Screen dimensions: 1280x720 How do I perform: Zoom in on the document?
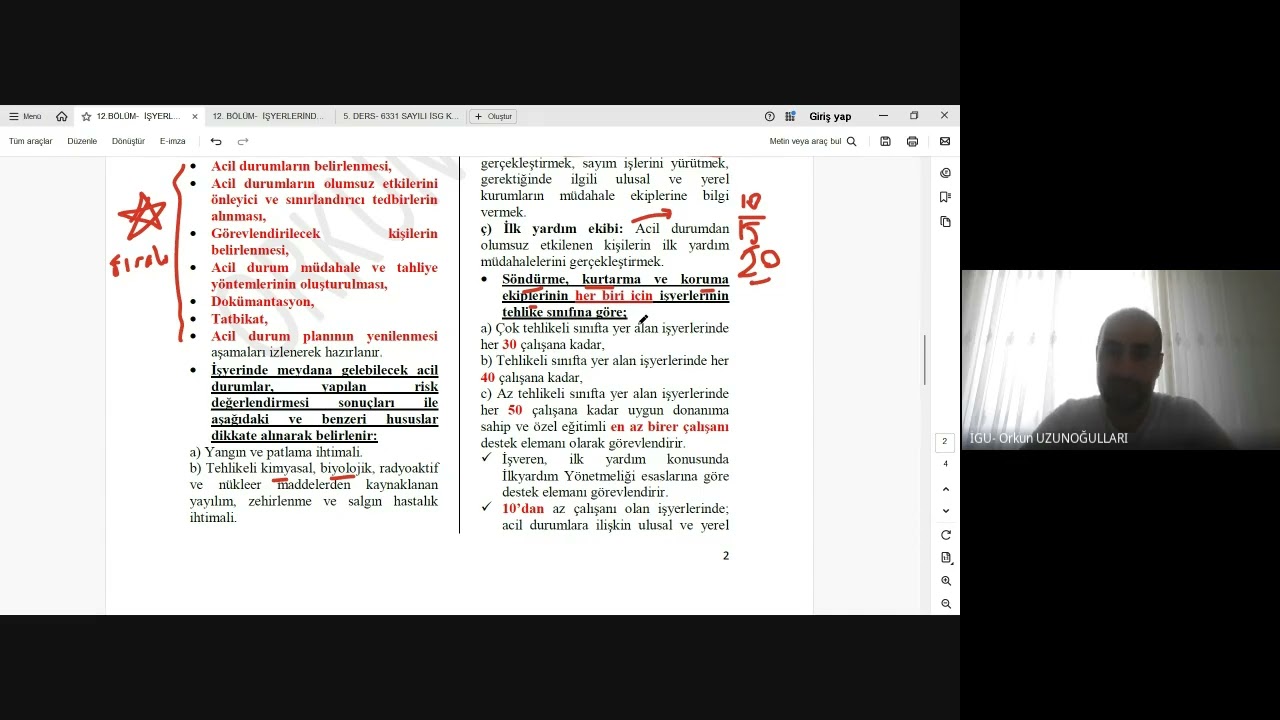pos(945,581)
